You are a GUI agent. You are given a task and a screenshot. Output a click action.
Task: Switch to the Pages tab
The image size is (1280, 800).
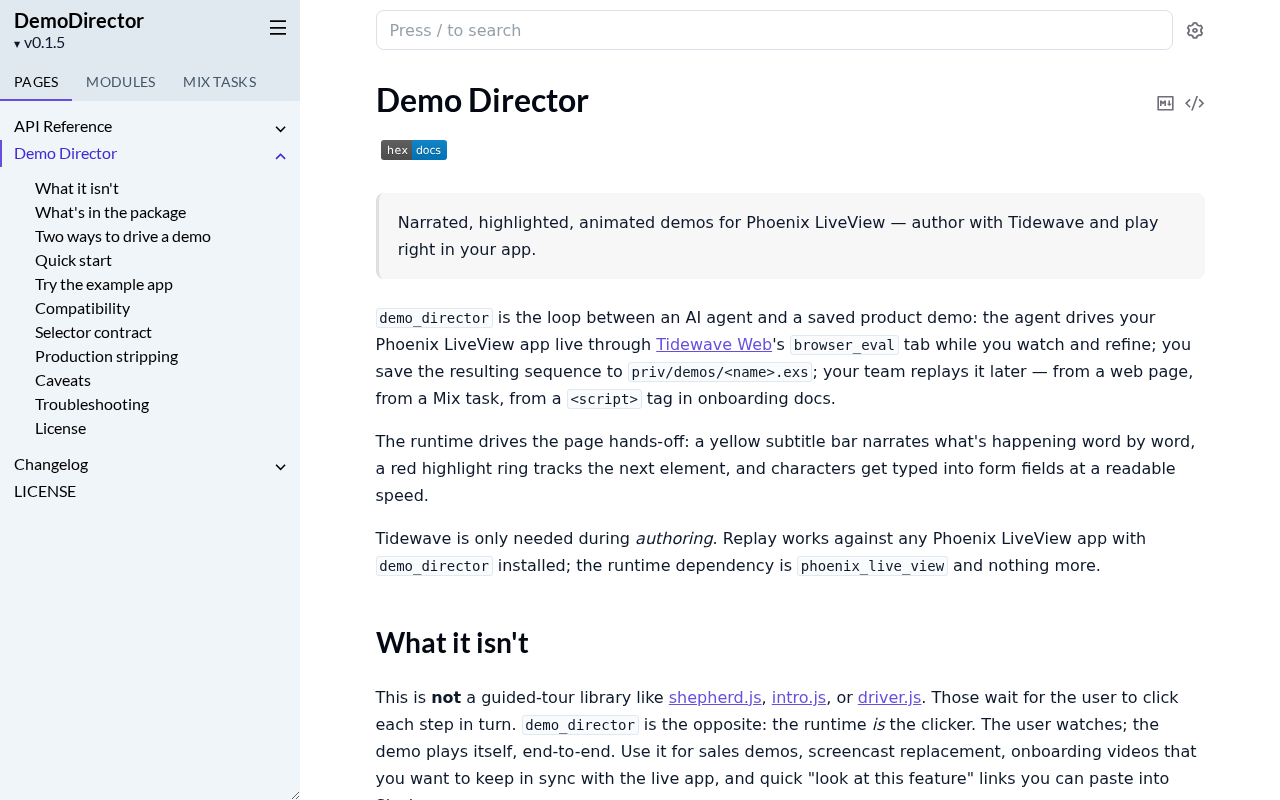pyautogui.click(x=36, y=82)
